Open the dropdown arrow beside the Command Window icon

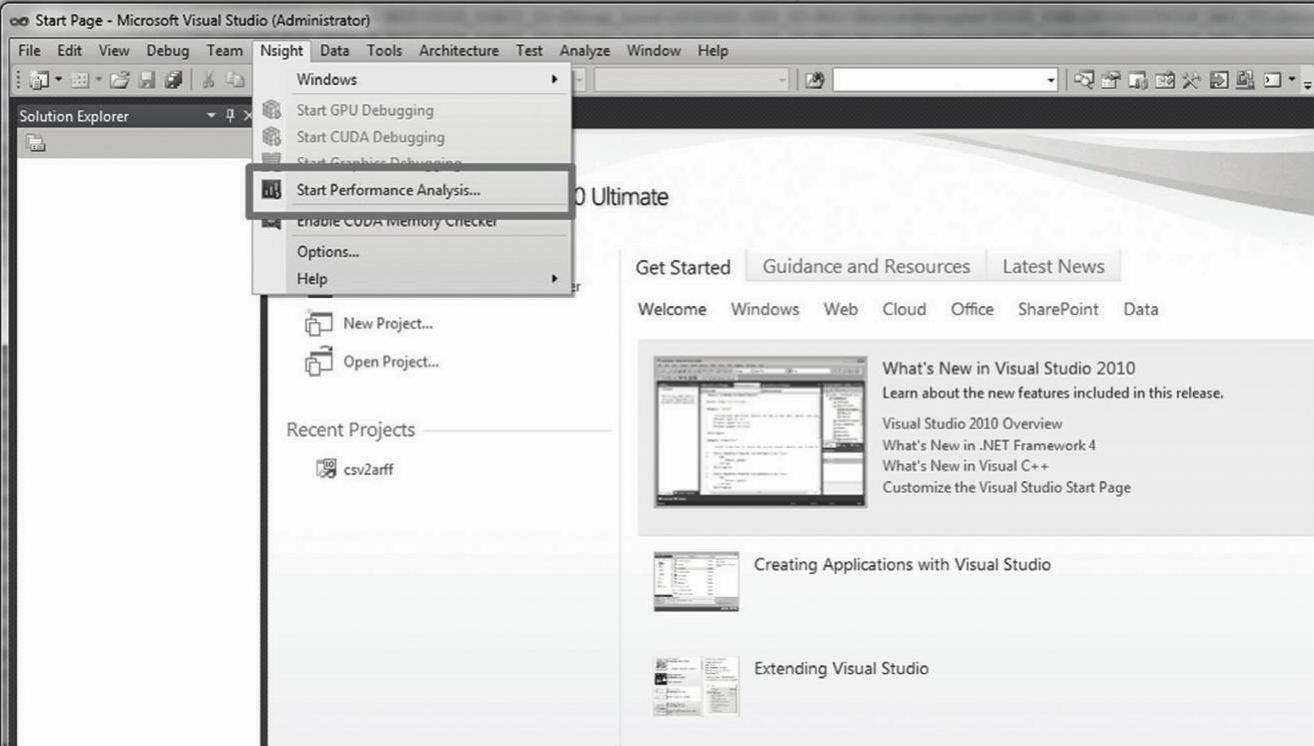point(1292,80)
